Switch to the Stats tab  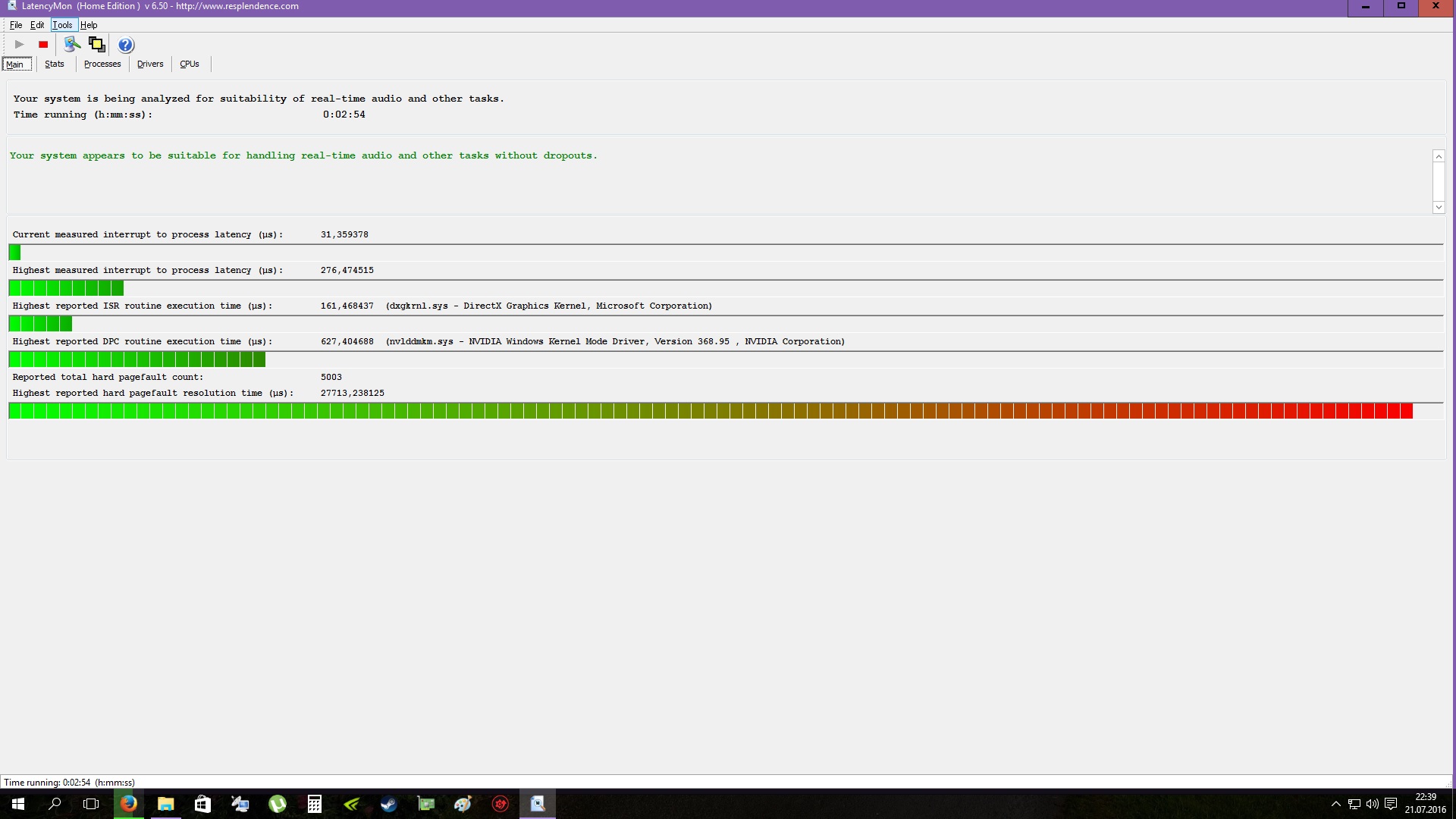[55, 64]
